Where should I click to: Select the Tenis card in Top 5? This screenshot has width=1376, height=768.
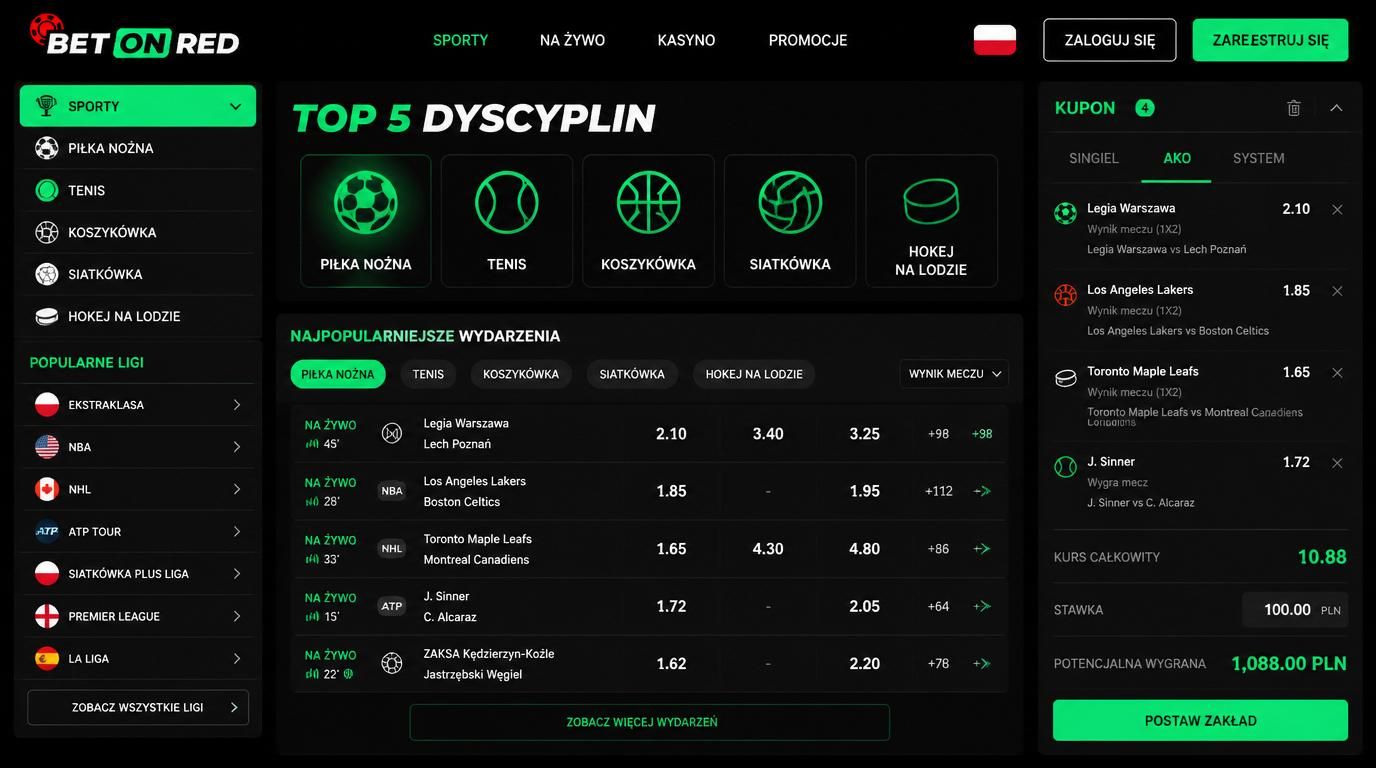507,221
